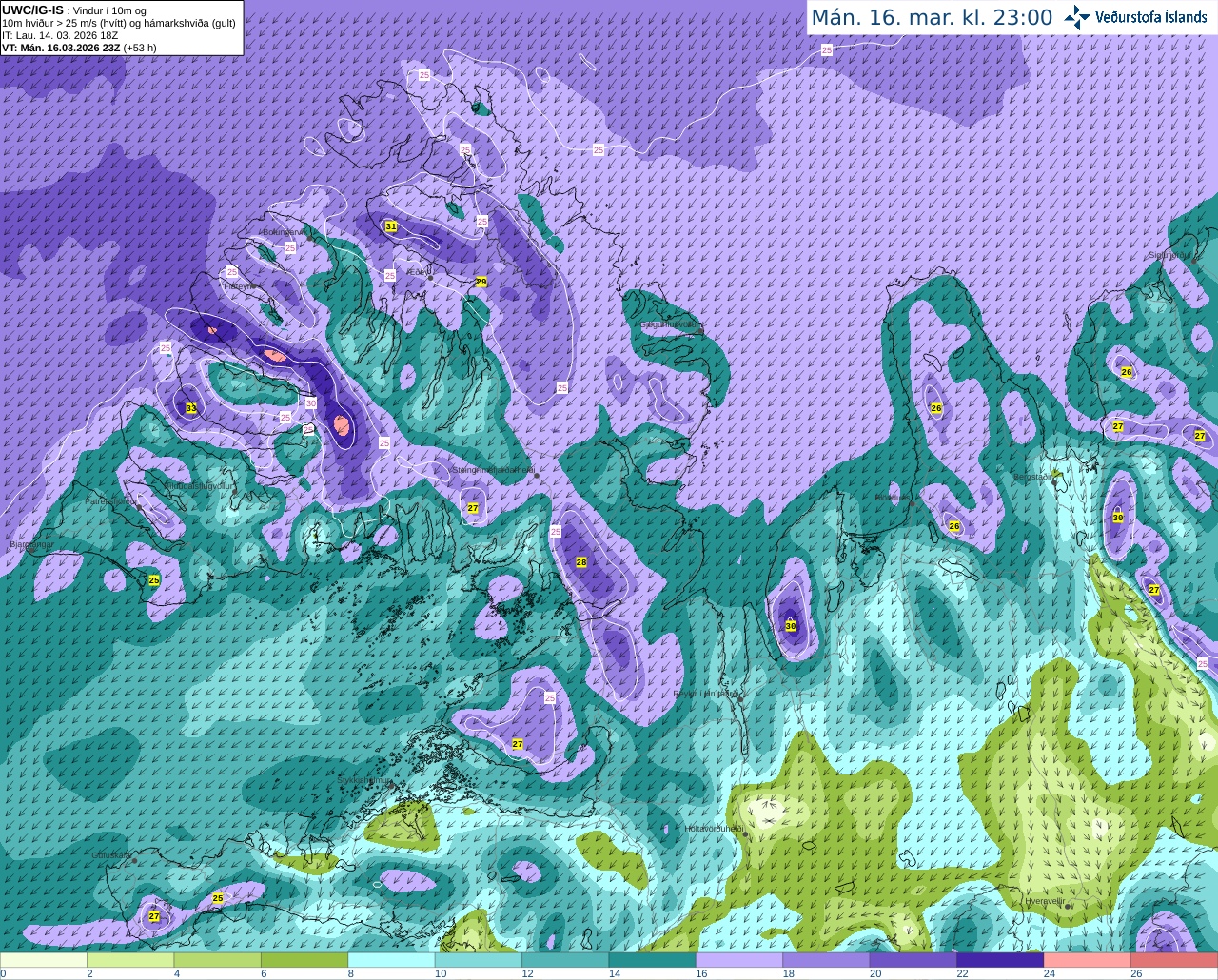1218x980 pixels.
Task: Select the light cyan 8–10 legend swatch
Action: point(392,960)
